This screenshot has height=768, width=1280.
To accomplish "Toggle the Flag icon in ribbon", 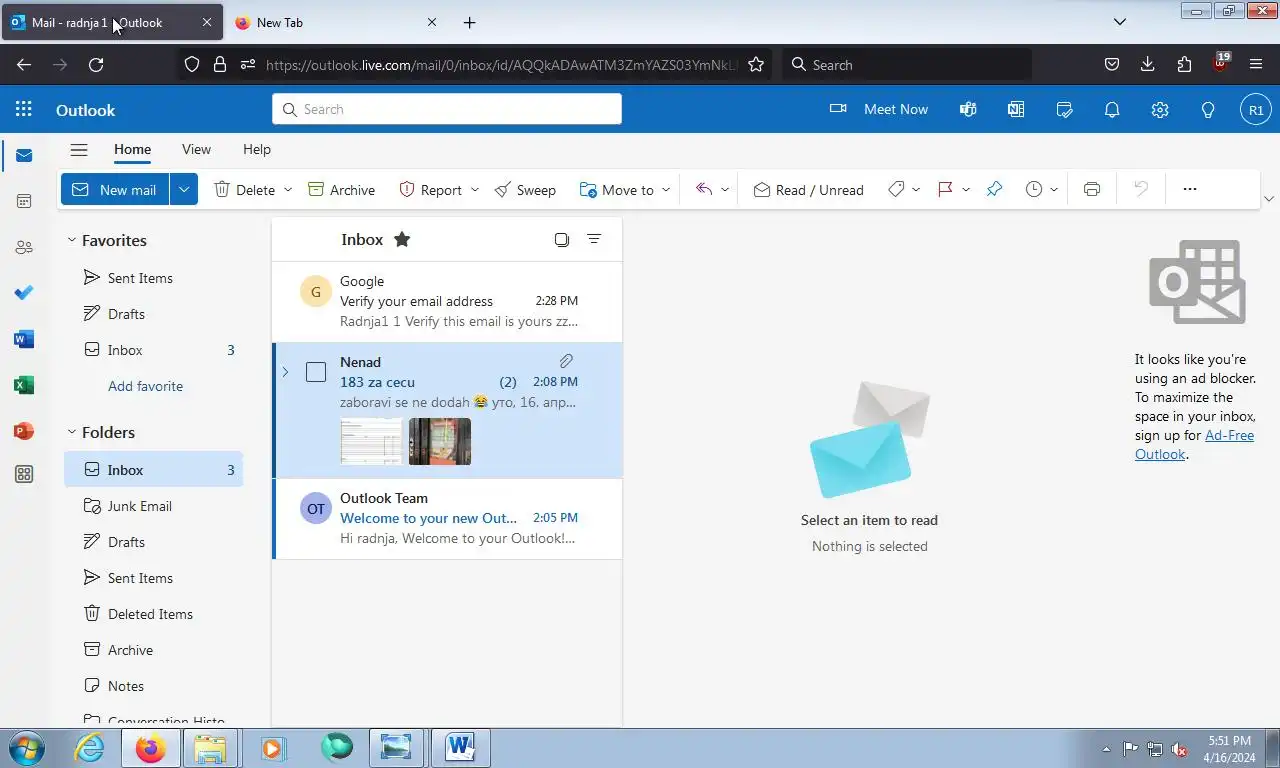I will click(x=945, y=189).
